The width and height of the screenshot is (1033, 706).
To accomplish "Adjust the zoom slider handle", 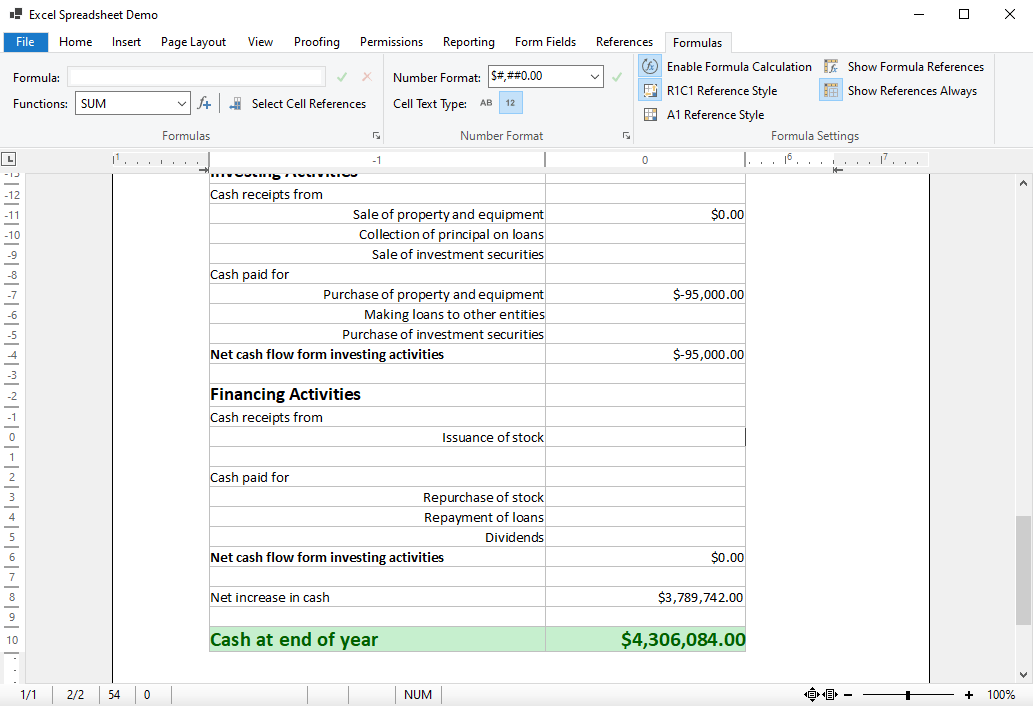I will pyautogui.click(x=908, y=695).
